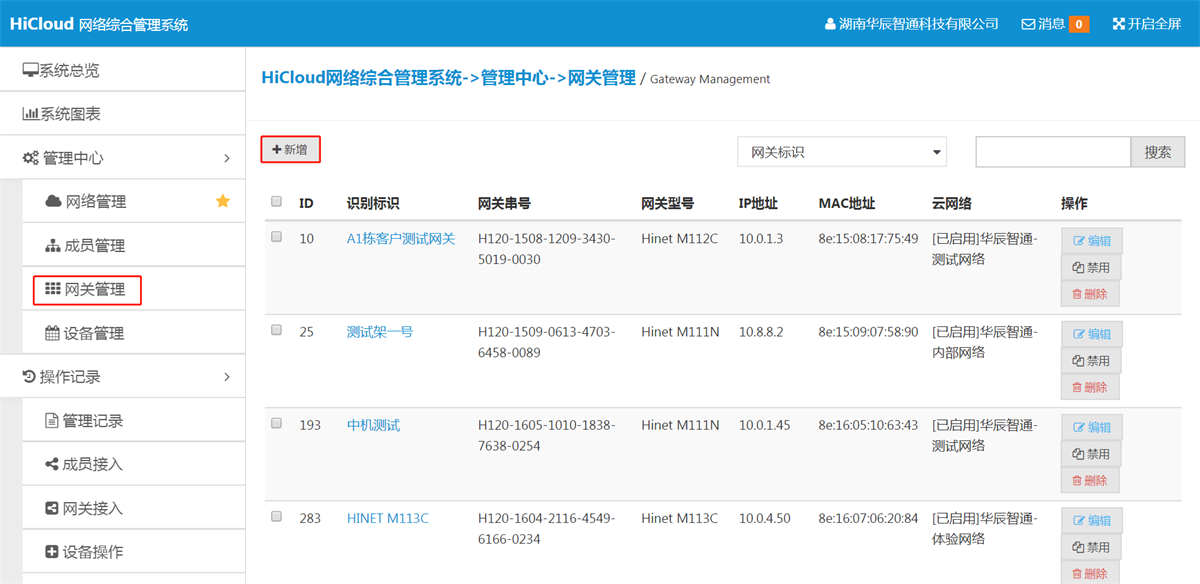The height and width of the screenshot is (584, 1200).
Task: Open 设备操作 device operations page
Action: point(86,550)
